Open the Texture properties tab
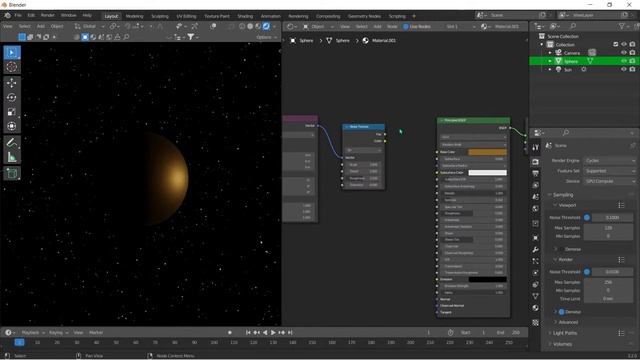The image size is (640, 360). [536, 322]
